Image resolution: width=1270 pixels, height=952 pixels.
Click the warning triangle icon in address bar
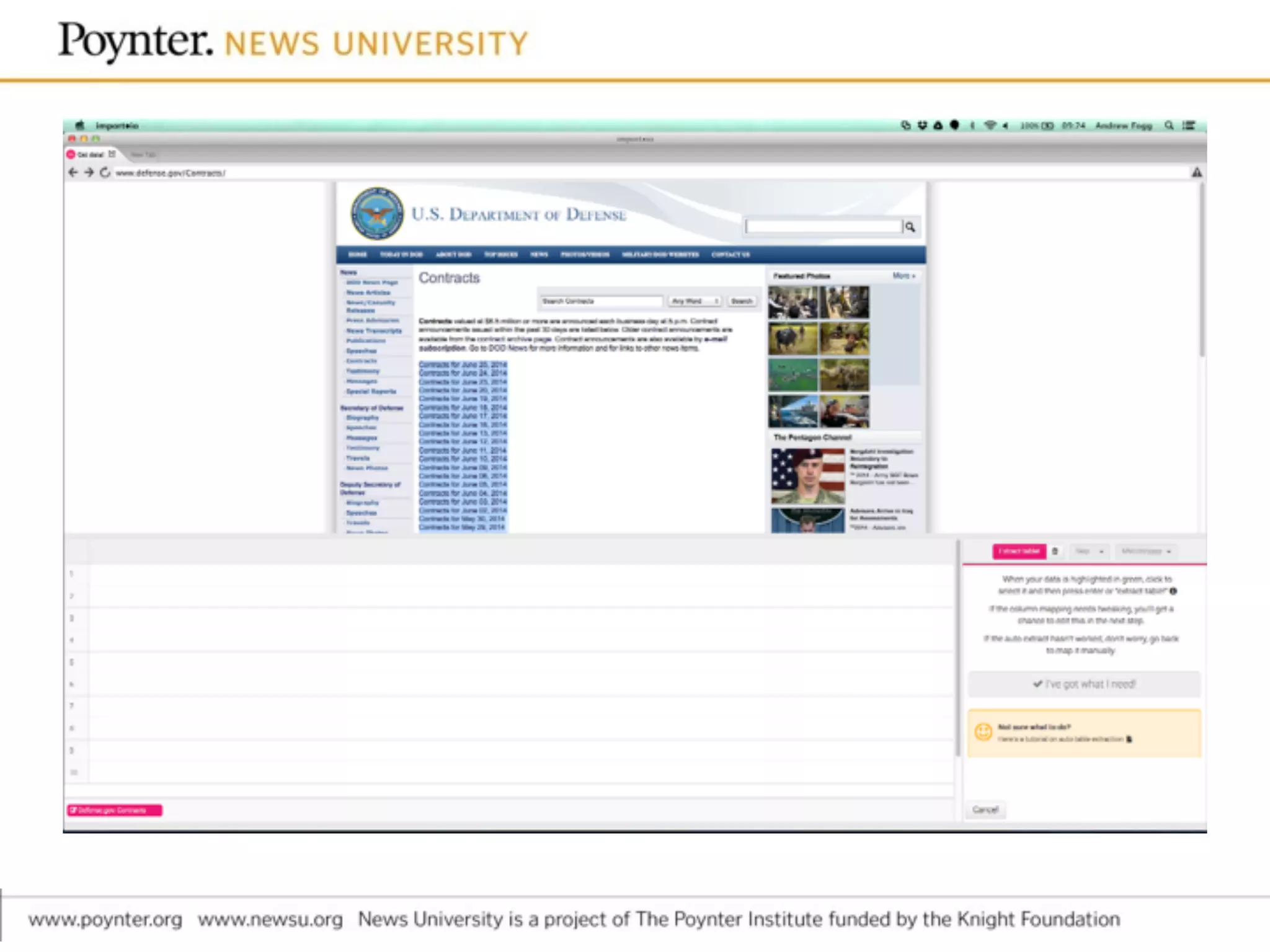1196,172
